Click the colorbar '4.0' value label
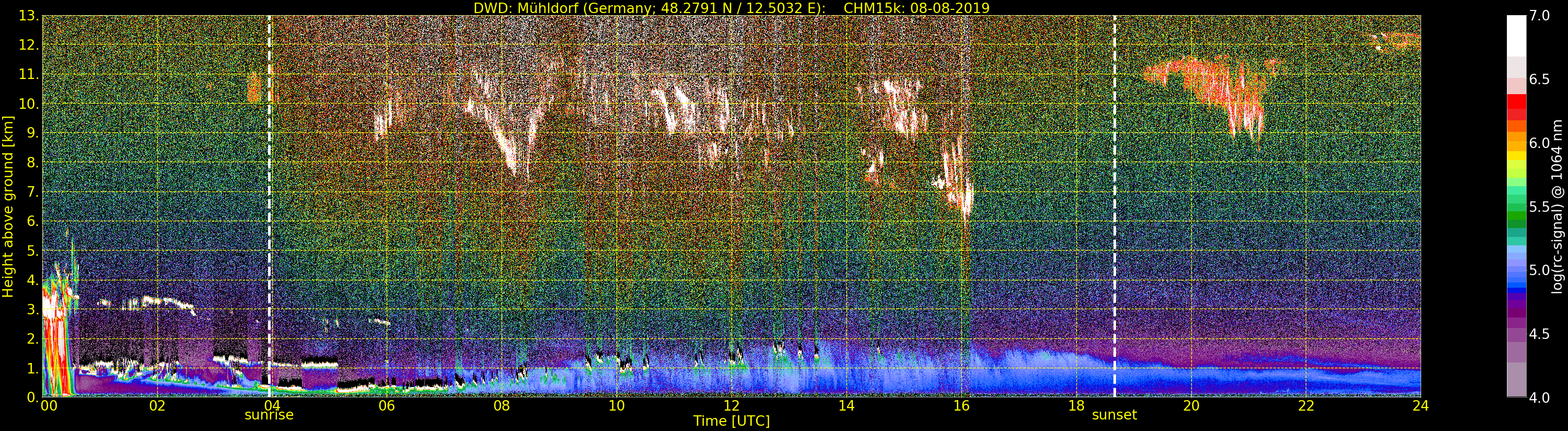Image resolution: width=1568 pixels, height=431 pixels. point(1539,398)
